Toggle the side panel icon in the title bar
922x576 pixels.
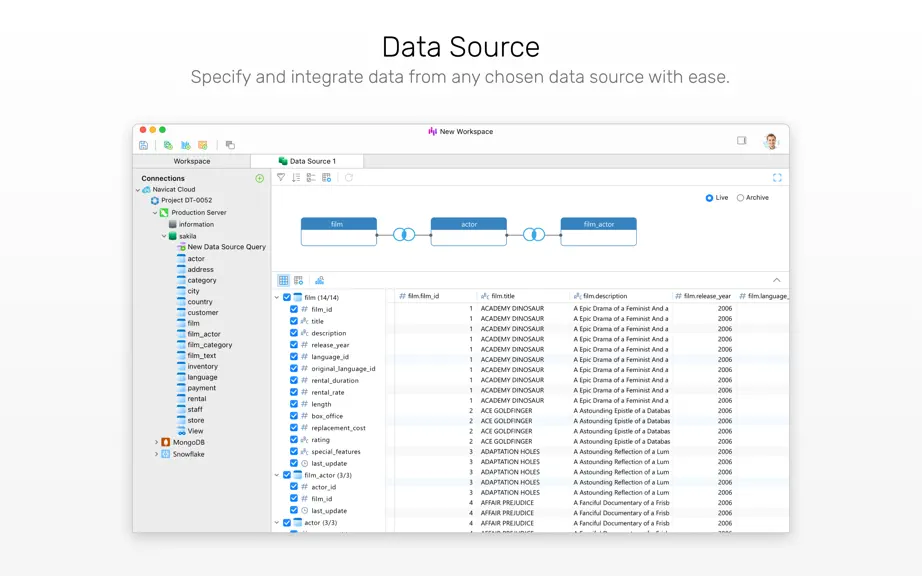pyautogui.click(x=741, y=140)
